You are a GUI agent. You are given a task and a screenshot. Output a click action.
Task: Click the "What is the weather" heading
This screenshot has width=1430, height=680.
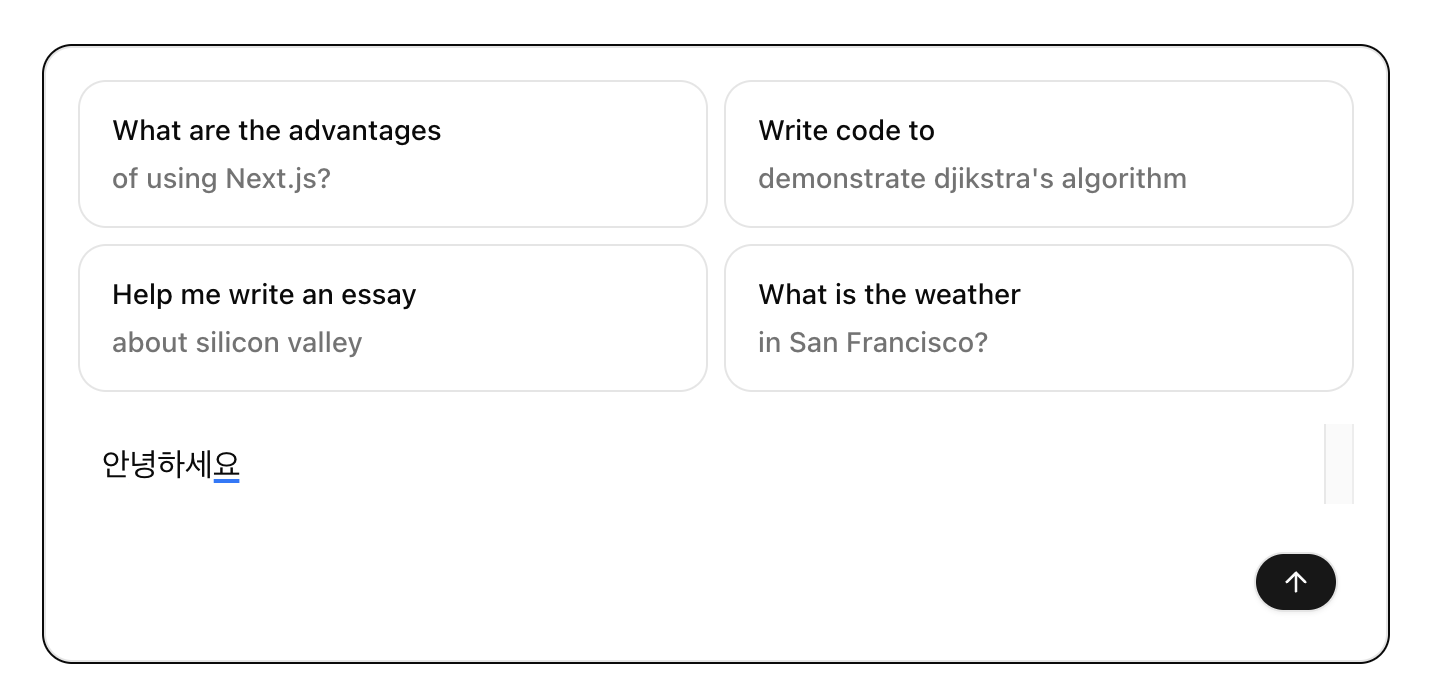[x=889, y=295]
